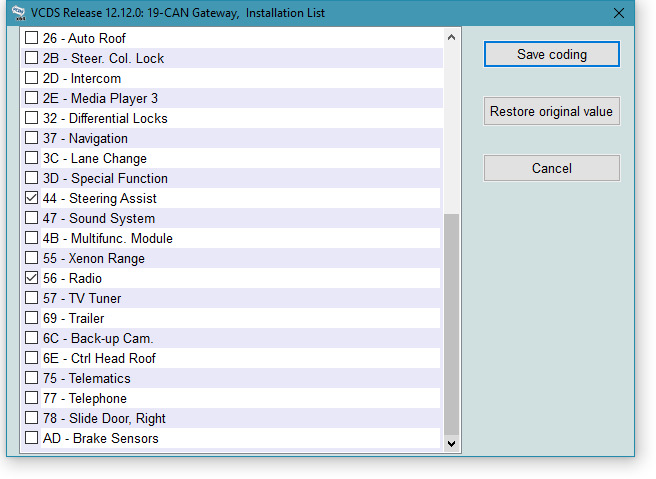Viewport: 656px width, 479px height.
Task: Uncheck 44 - Steering Assist checkbox
Action: click(31, 197)
